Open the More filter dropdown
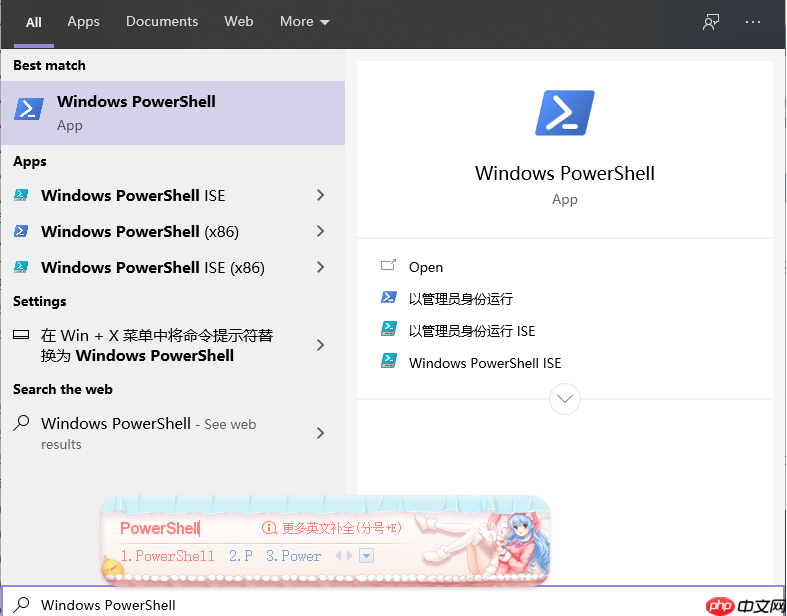The width and height of the screenshot is (787, 616). 305,22
